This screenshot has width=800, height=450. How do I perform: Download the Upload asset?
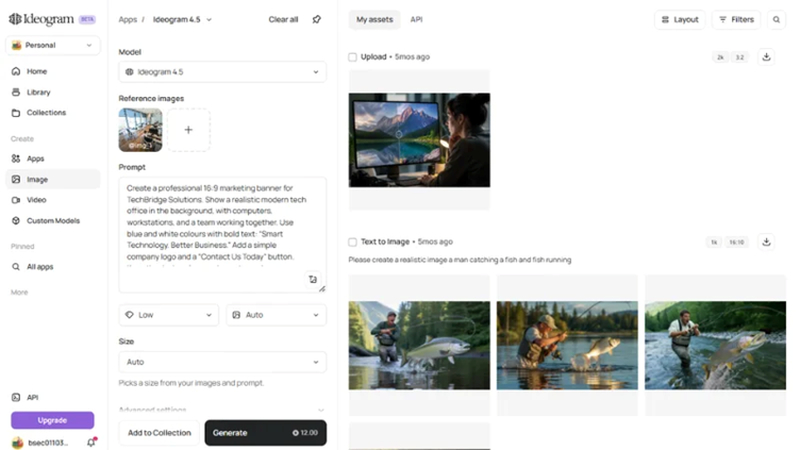coord(766,57)
